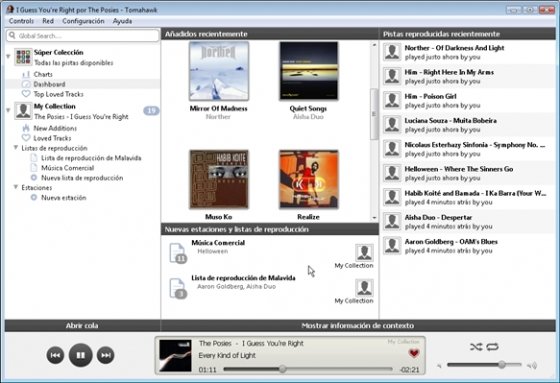Click The Posies artist link in player

[215, 343]
